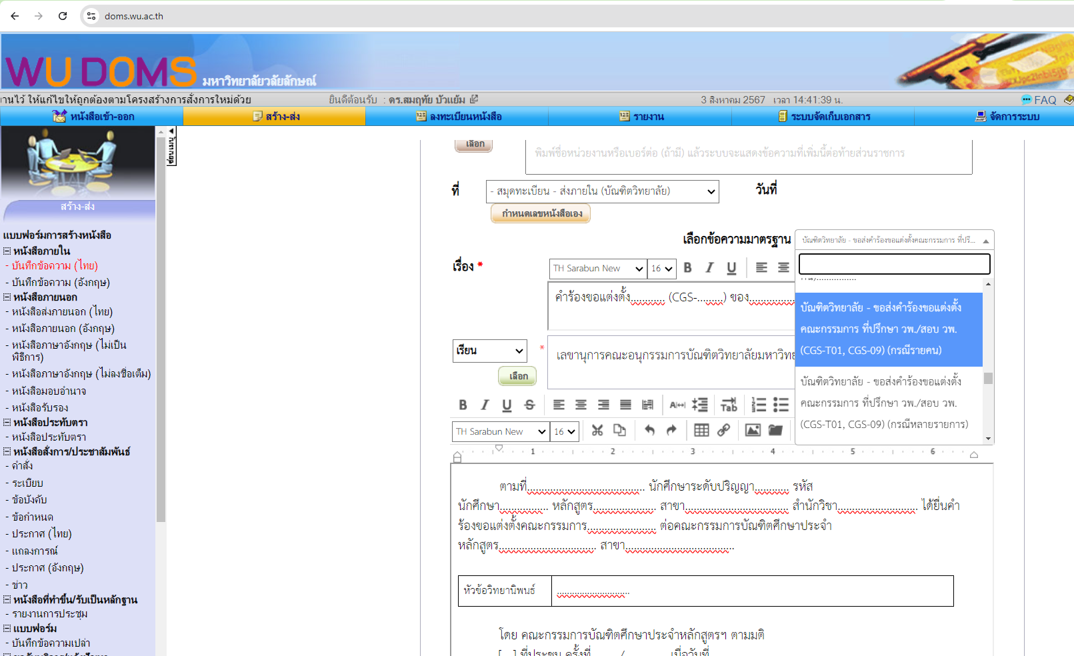
Task: Insert a table using the table icon
Action: [x=701, y=431]
